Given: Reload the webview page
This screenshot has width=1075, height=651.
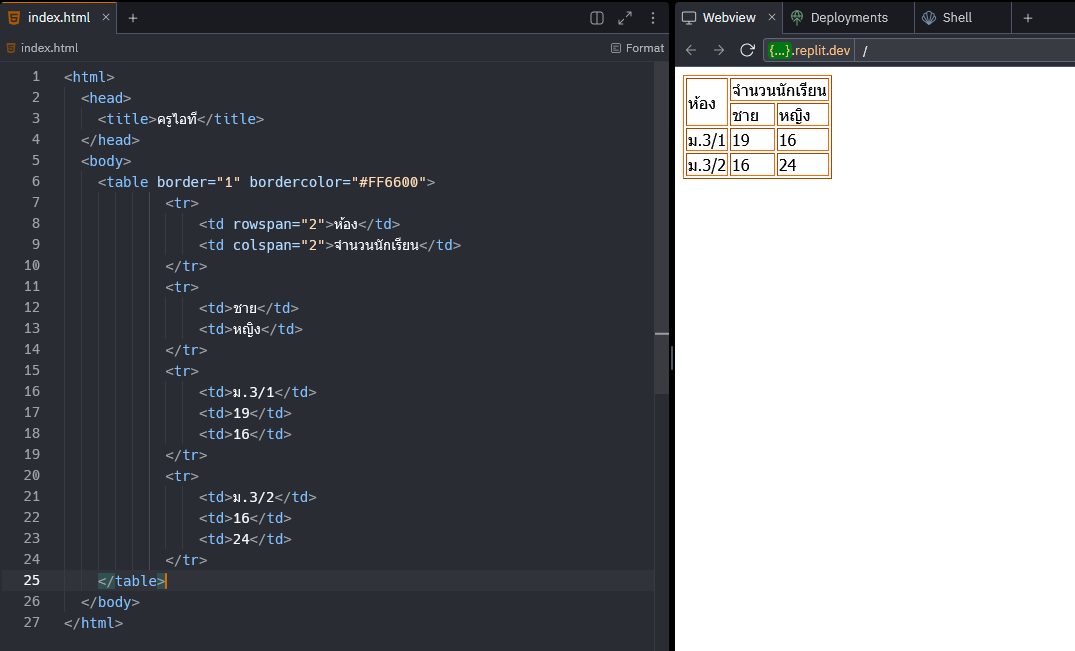Looking at the screenshot, I should click(x=747, y=50).
